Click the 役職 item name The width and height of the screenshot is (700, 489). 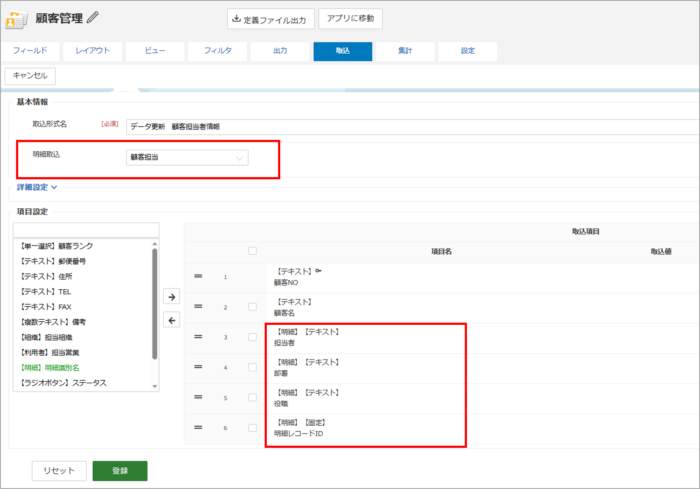coord(281,404)
